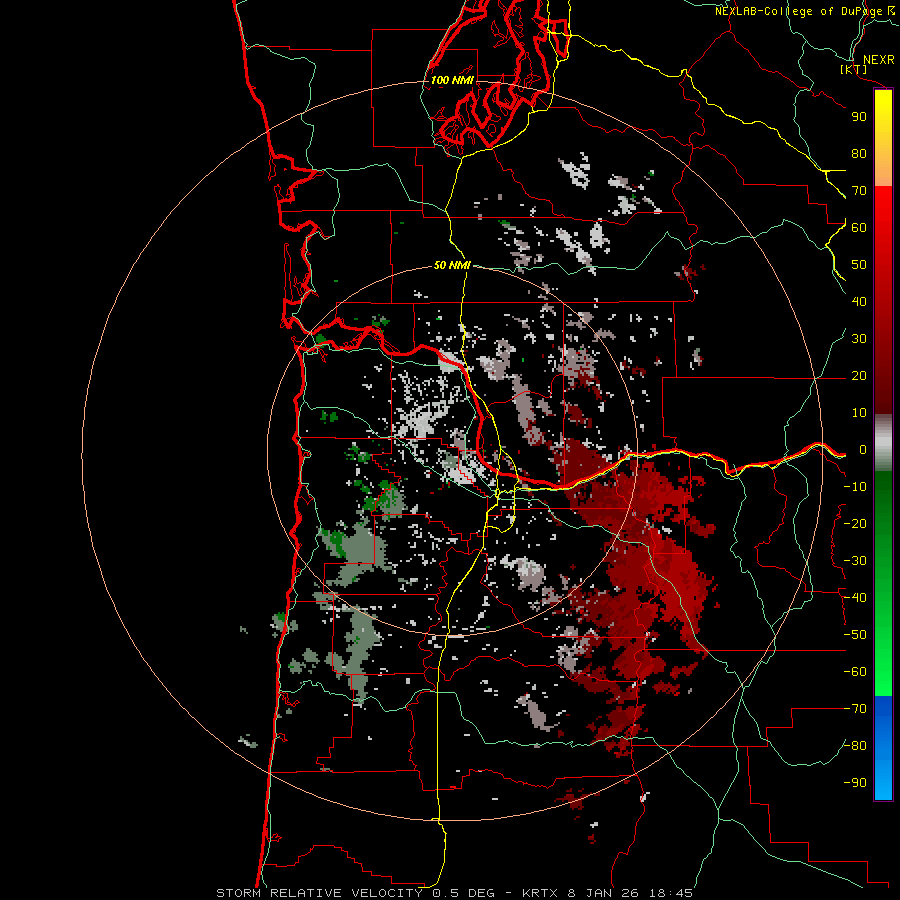
Task: Click the 0 value on the velocity scale
Action: point(863,450)
